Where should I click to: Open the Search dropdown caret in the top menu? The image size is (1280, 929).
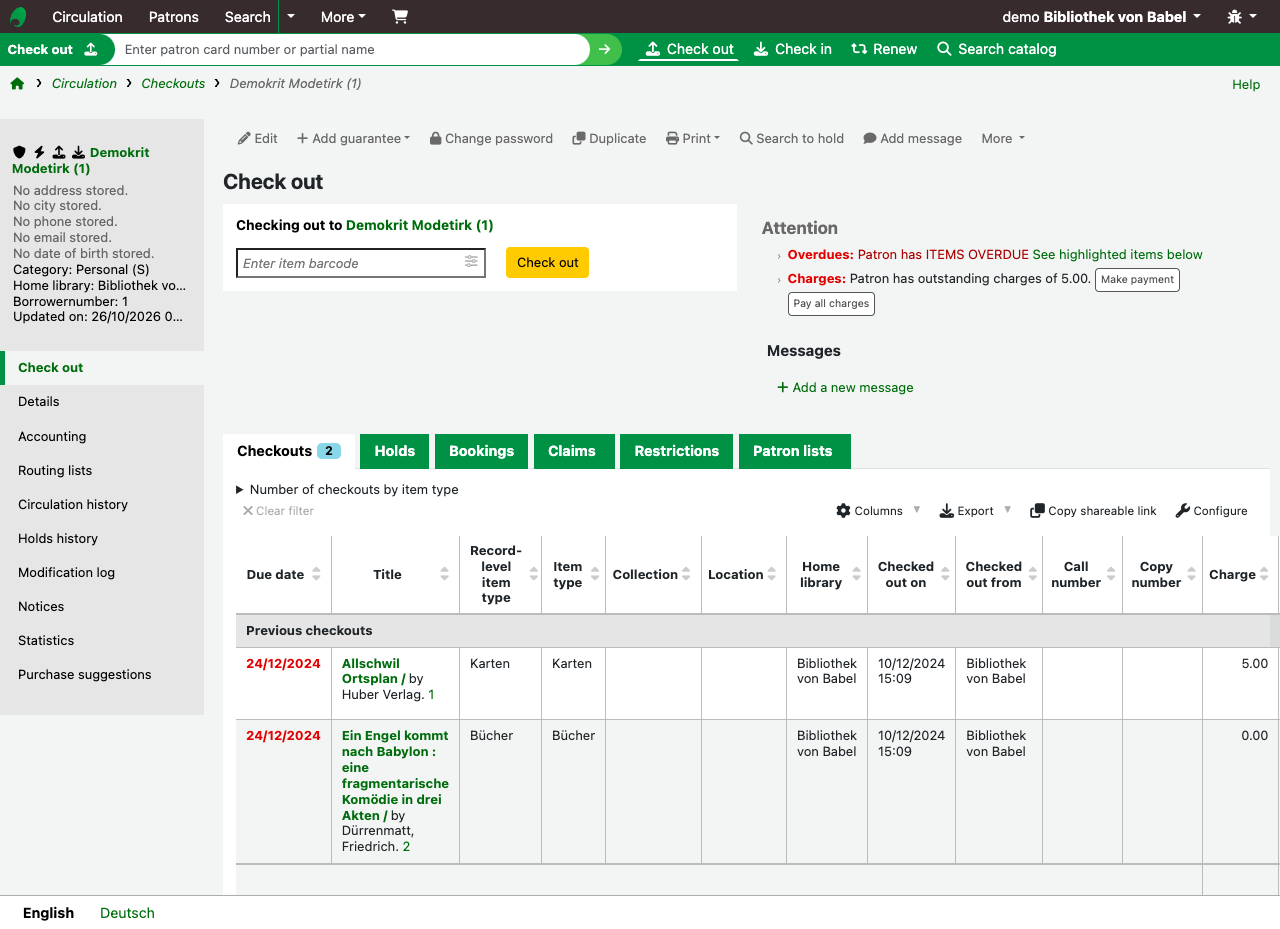coord(290,17)
